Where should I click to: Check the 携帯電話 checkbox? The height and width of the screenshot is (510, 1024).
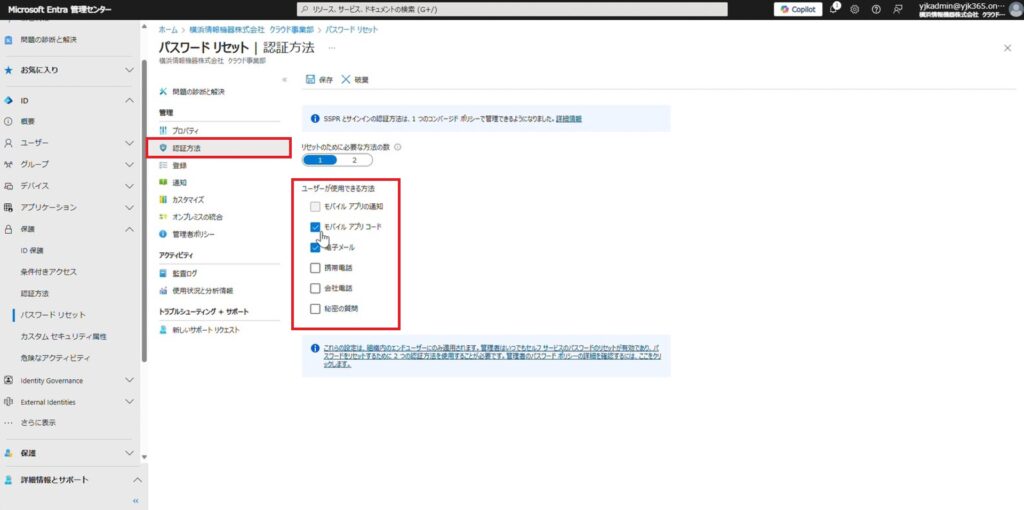[315, 268]
